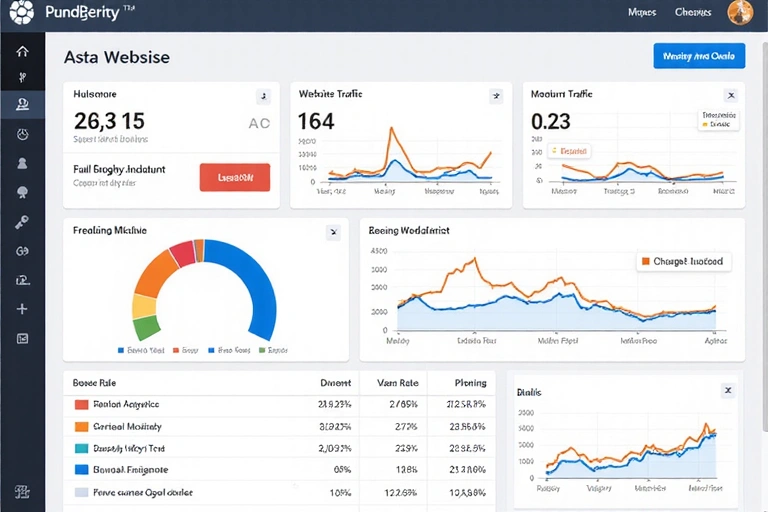This screenshot has width=768, height=512.
Task: Close the Dlalis chart card with X
Action: point(728,390)
